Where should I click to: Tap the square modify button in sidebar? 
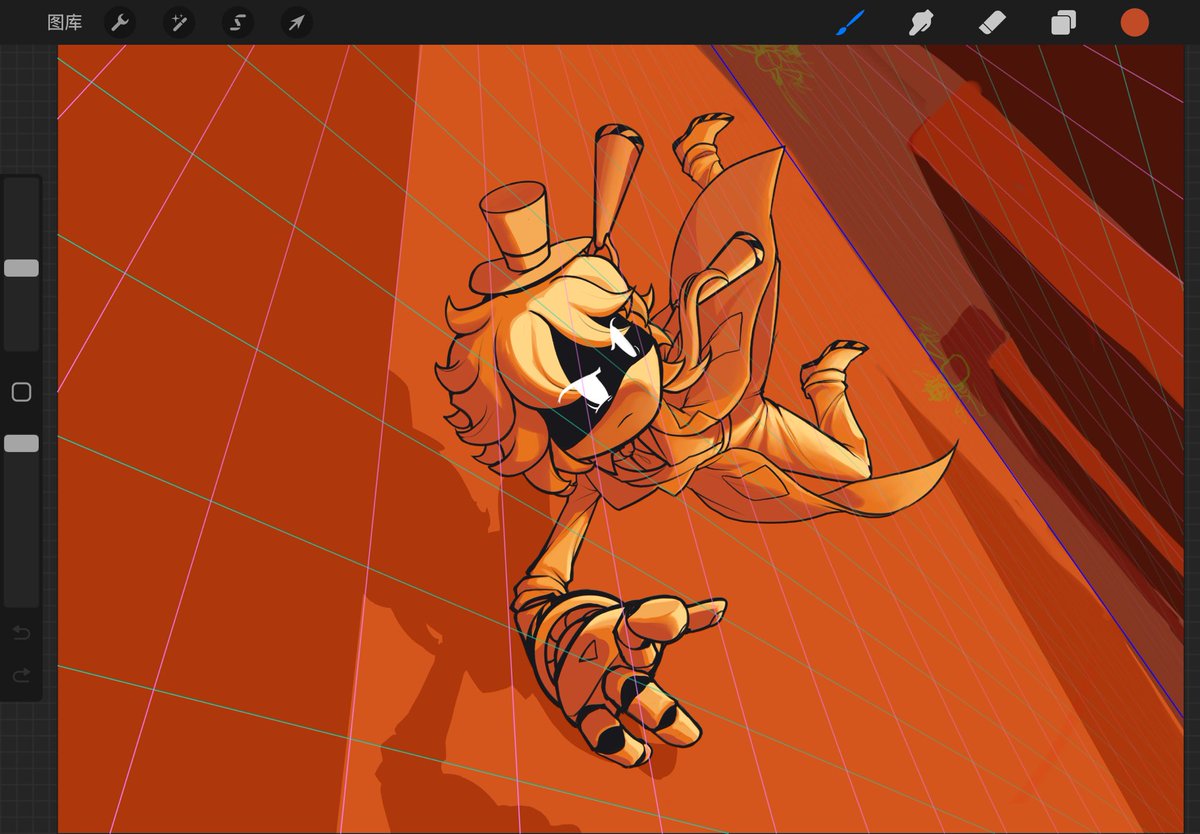point(21,392)
